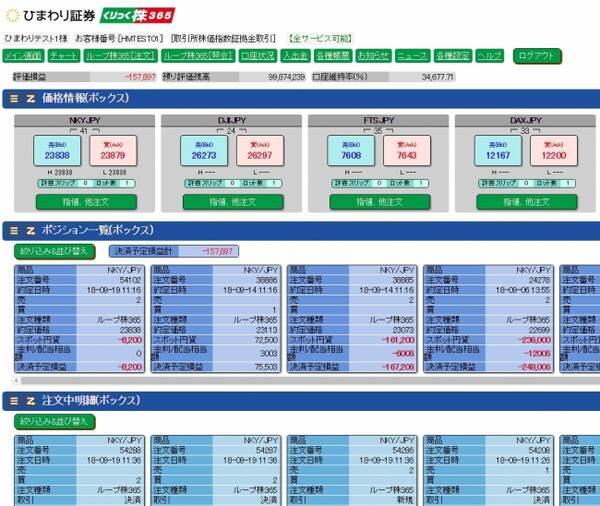
Task: Click the 預り評価残高 value 99,874,239
Action: [x=287, y=77]
